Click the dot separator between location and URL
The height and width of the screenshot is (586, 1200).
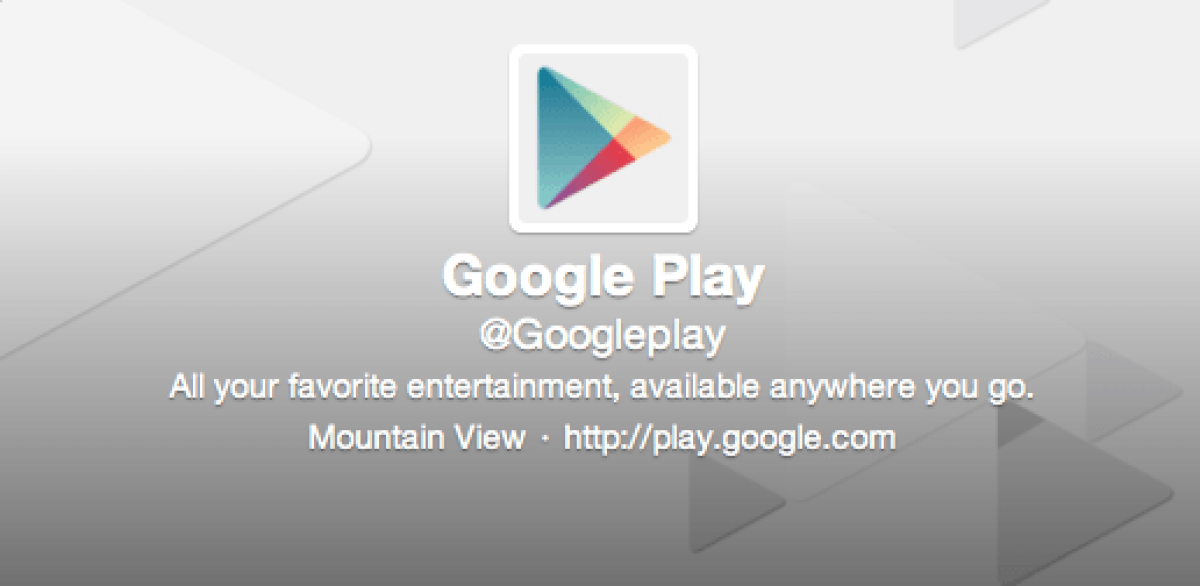pyautogui.click(x=545, y=439)
